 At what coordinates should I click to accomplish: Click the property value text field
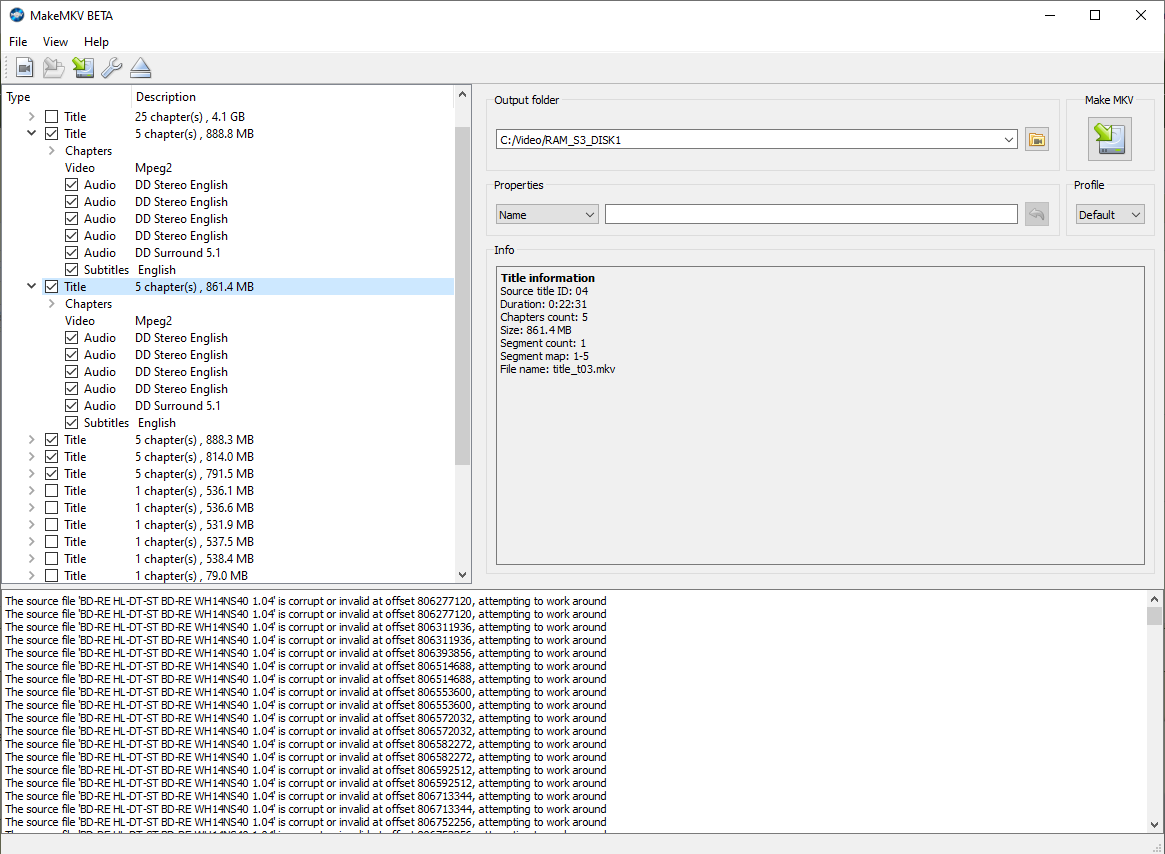click(x=811, y=215)
